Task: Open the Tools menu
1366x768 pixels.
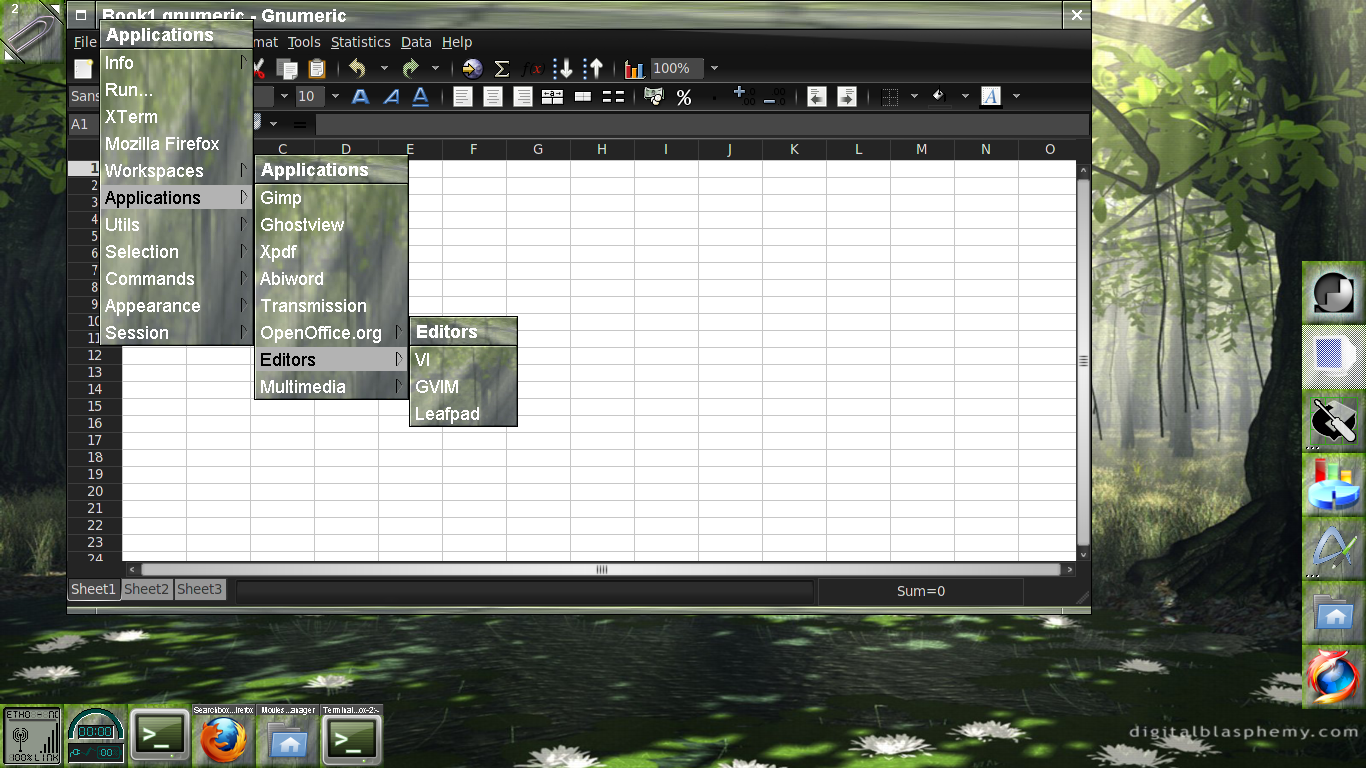Action: tap(304, 42)
